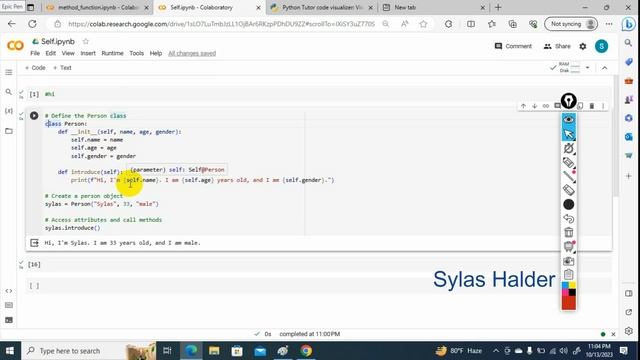Move cell up with arrow icon

tap(523, 106)
